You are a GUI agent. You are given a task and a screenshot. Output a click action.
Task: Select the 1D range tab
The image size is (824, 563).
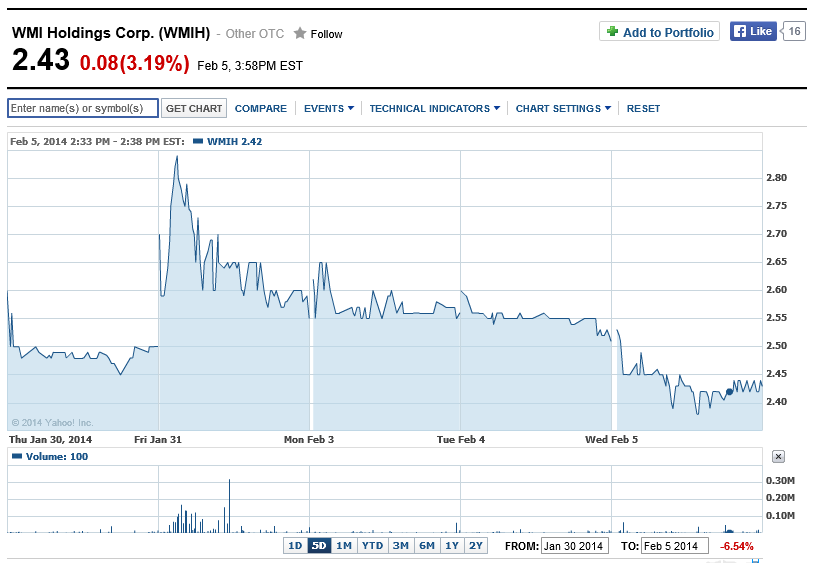coord(295,546)
